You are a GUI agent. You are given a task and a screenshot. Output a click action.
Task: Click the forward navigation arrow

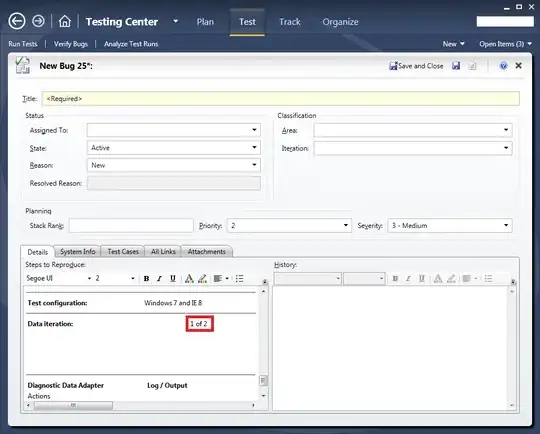(38, 21)
